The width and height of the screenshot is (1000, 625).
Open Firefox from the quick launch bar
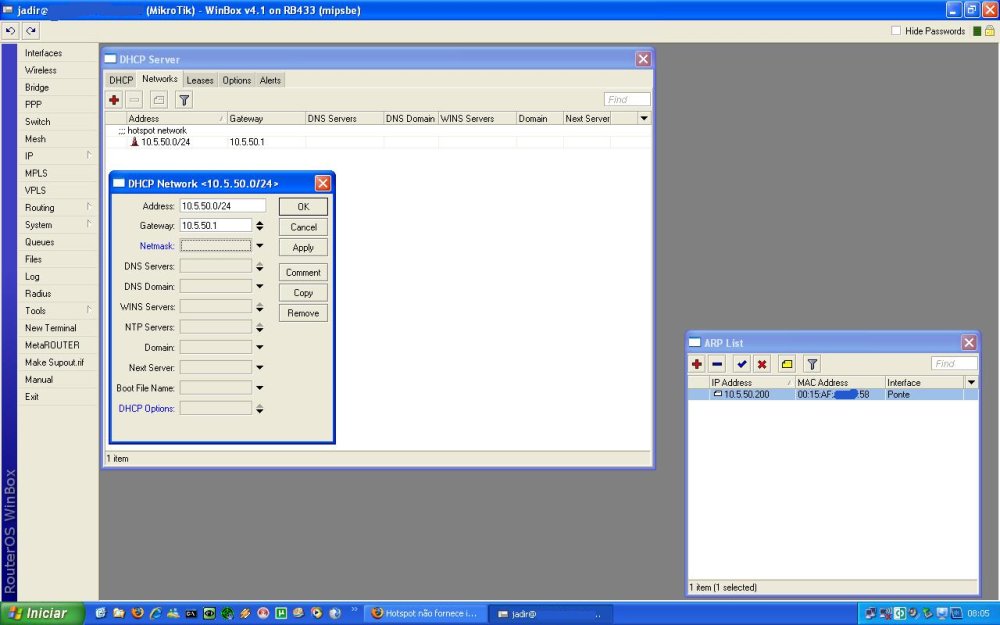137,613
